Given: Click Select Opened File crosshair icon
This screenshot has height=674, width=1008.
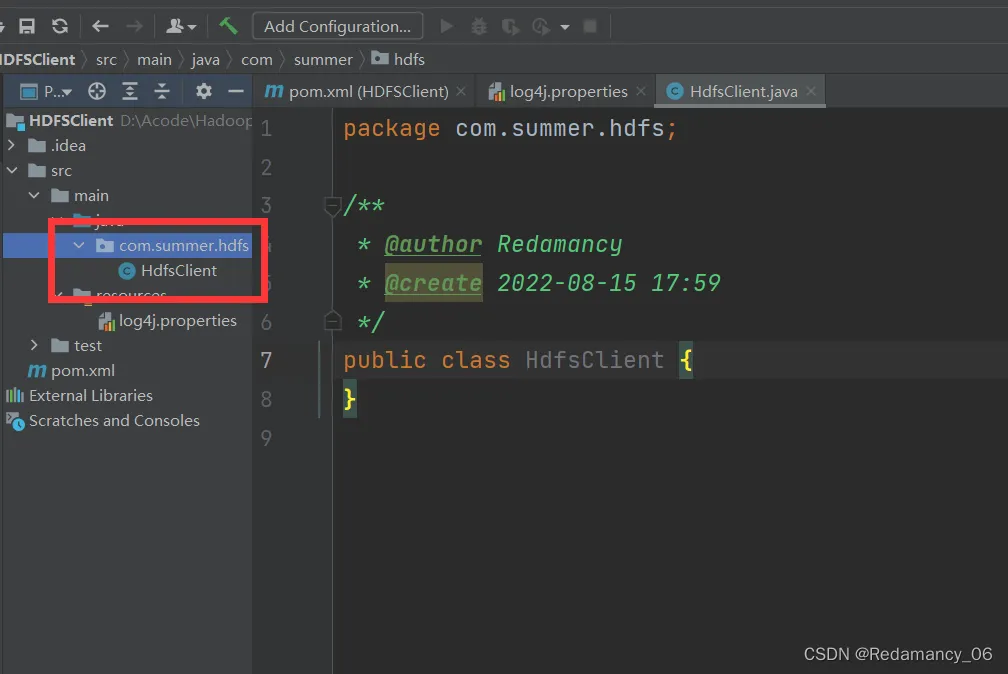Looking at the screenshot, I should (x=97, y=92).
